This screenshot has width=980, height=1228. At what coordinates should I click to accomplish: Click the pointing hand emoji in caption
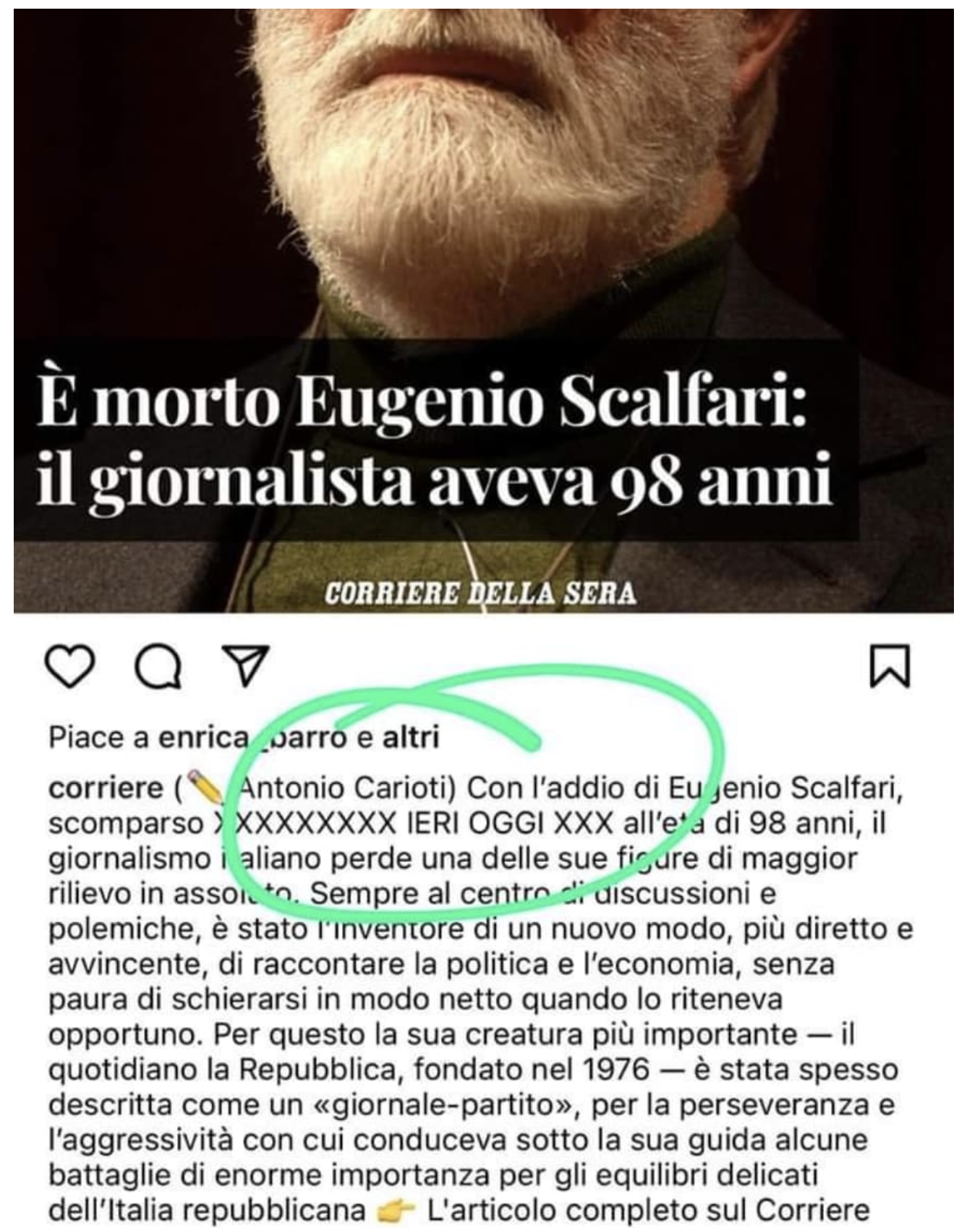pos(397,1211)
